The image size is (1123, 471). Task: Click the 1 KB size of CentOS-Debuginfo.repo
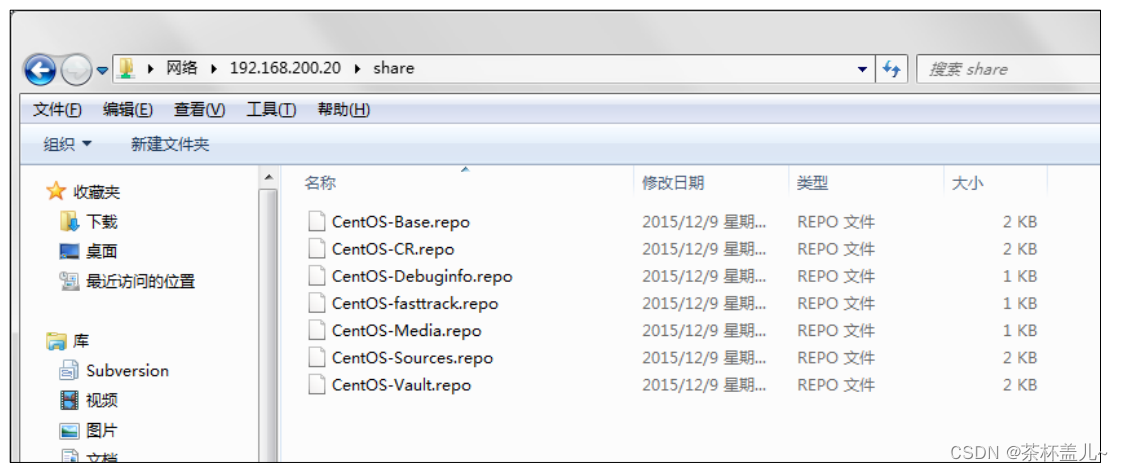click(x=1020, y=276)
